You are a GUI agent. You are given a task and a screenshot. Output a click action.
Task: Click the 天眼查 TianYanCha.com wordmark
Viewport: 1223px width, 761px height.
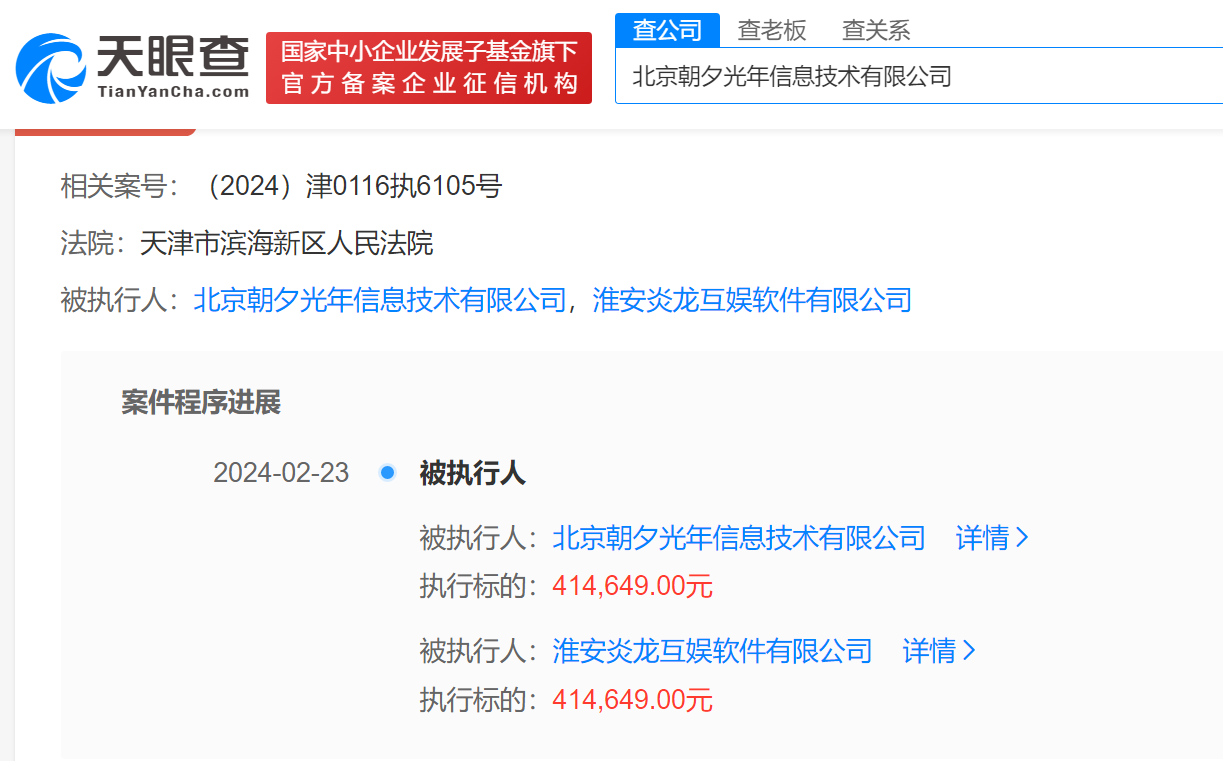click(x=172, y=68)
